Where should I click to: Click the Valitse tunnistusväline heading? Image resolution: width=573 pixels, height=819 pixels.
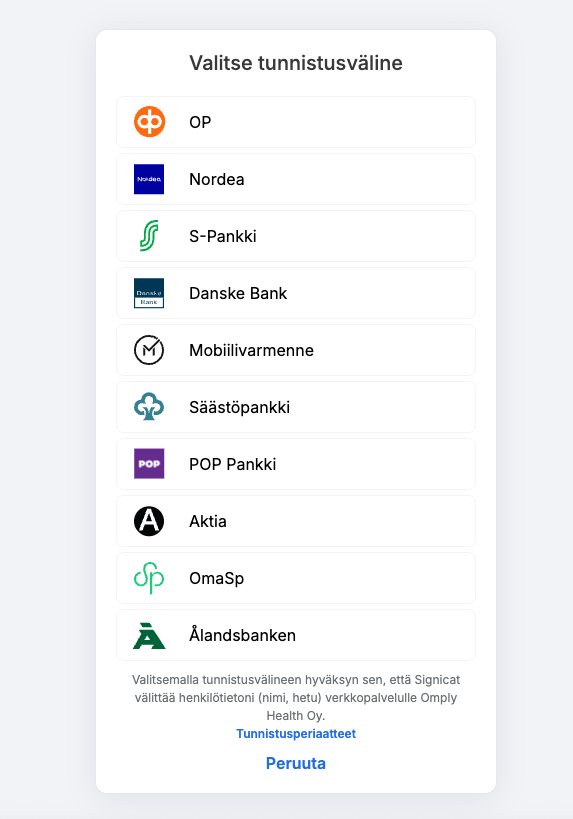click(296, 63)
